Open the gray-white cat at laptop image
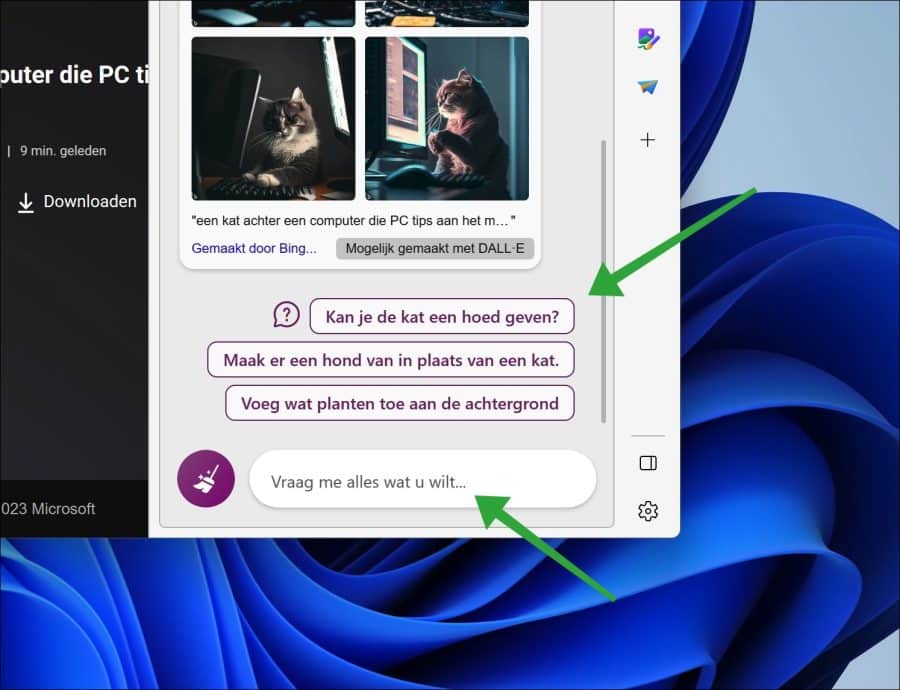Image resolution: width=900 pixels, height=690 pixels. tap(273, 119)
